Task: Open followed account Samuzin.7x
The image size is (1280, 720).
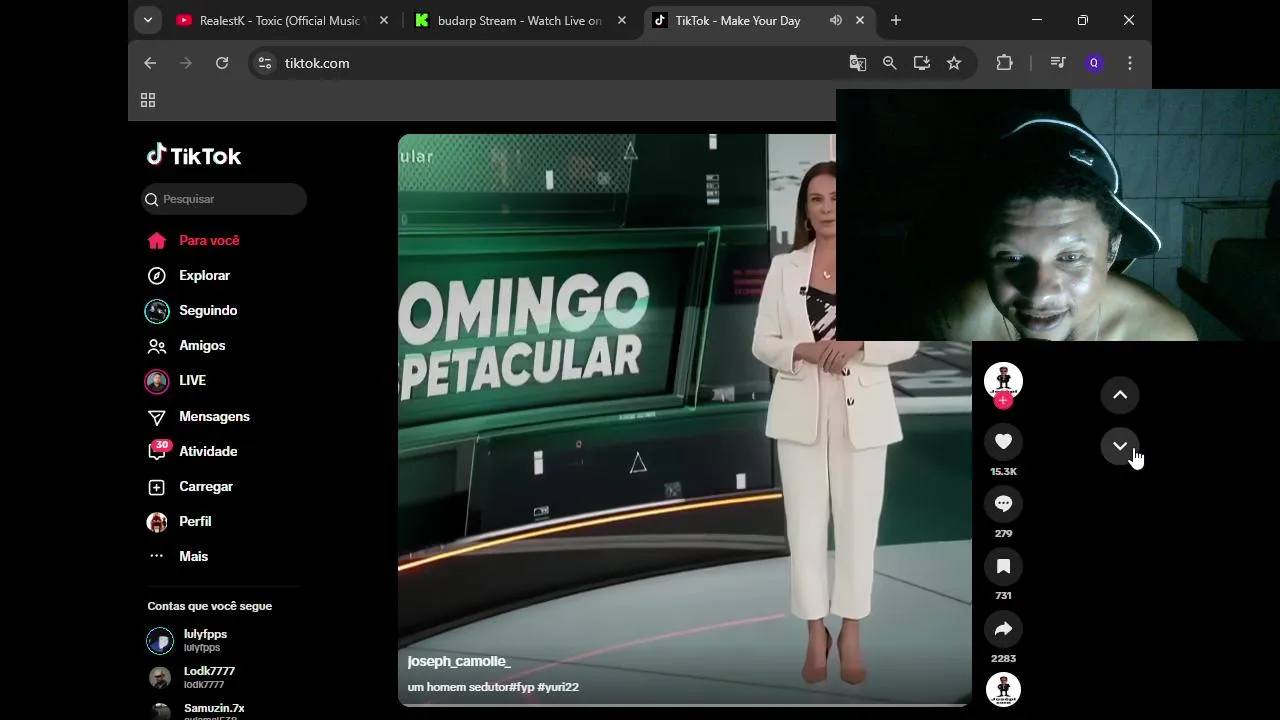Action: coord(196,709)
